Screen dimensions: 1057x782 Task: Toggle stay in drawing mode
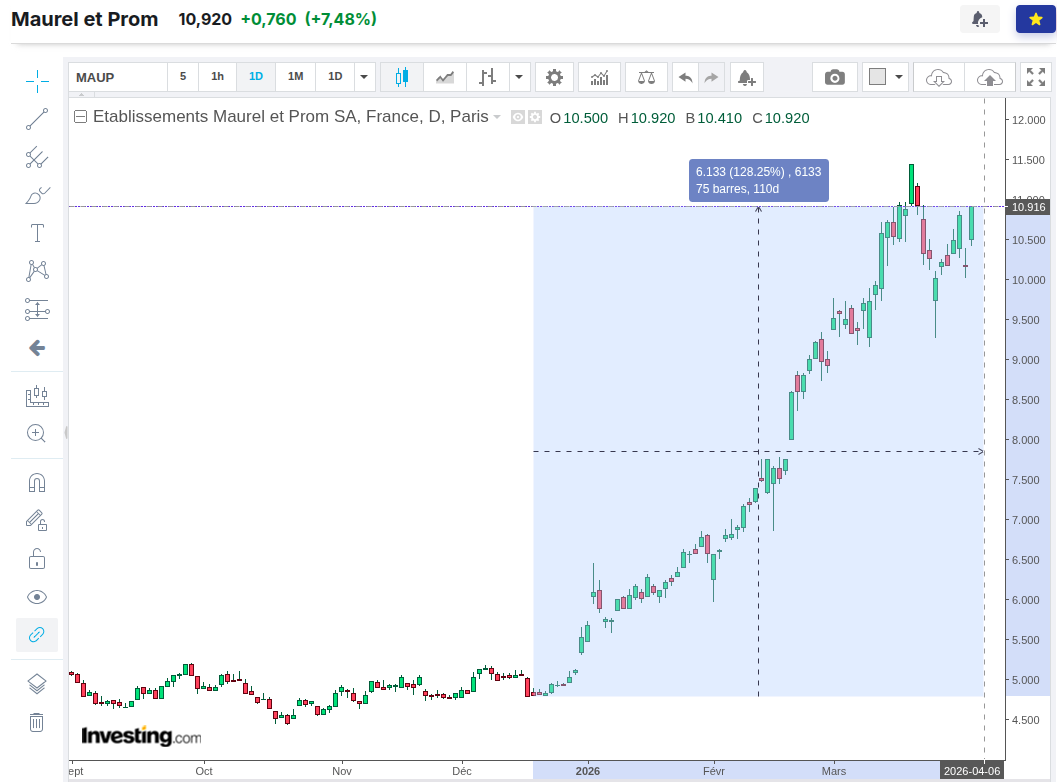(x=37, y=520)
